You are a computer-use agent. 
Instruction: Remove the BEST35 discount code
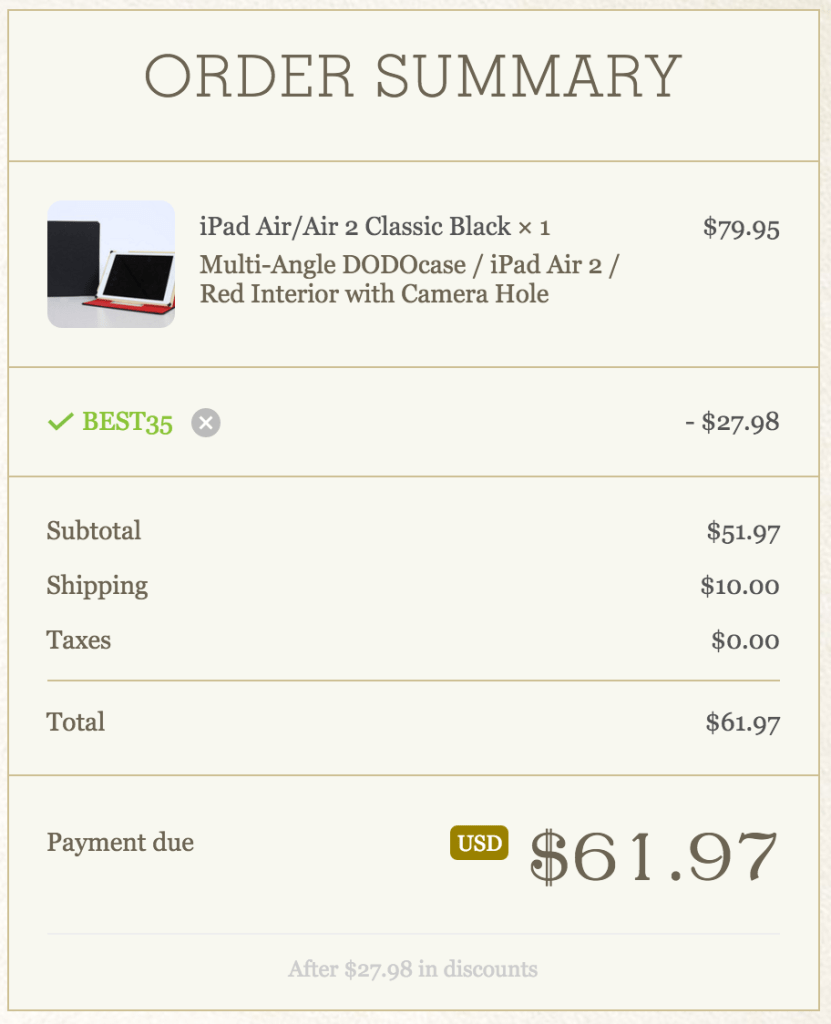[206, 423]
